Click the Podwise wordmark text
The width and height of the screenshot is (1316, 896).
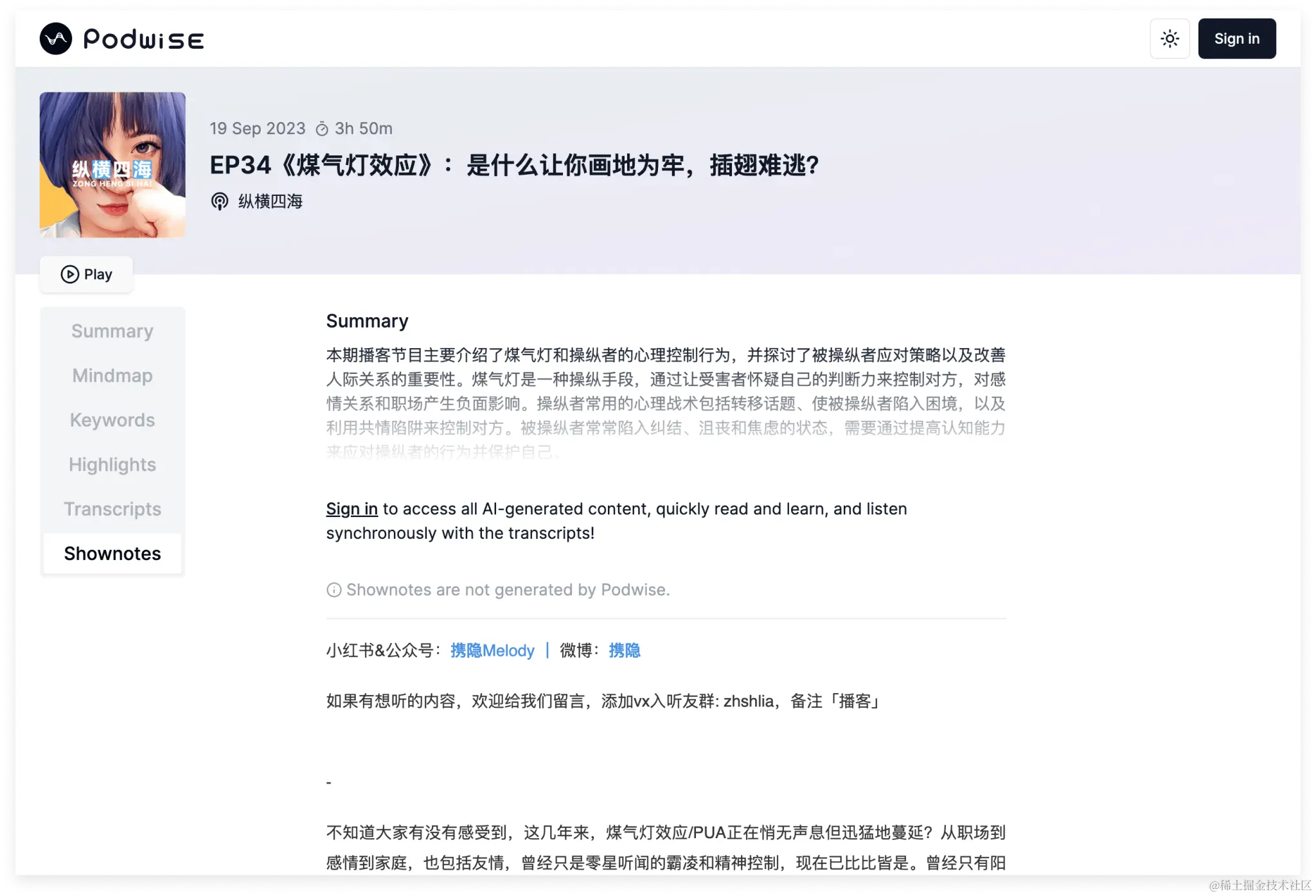pos(144,40)
